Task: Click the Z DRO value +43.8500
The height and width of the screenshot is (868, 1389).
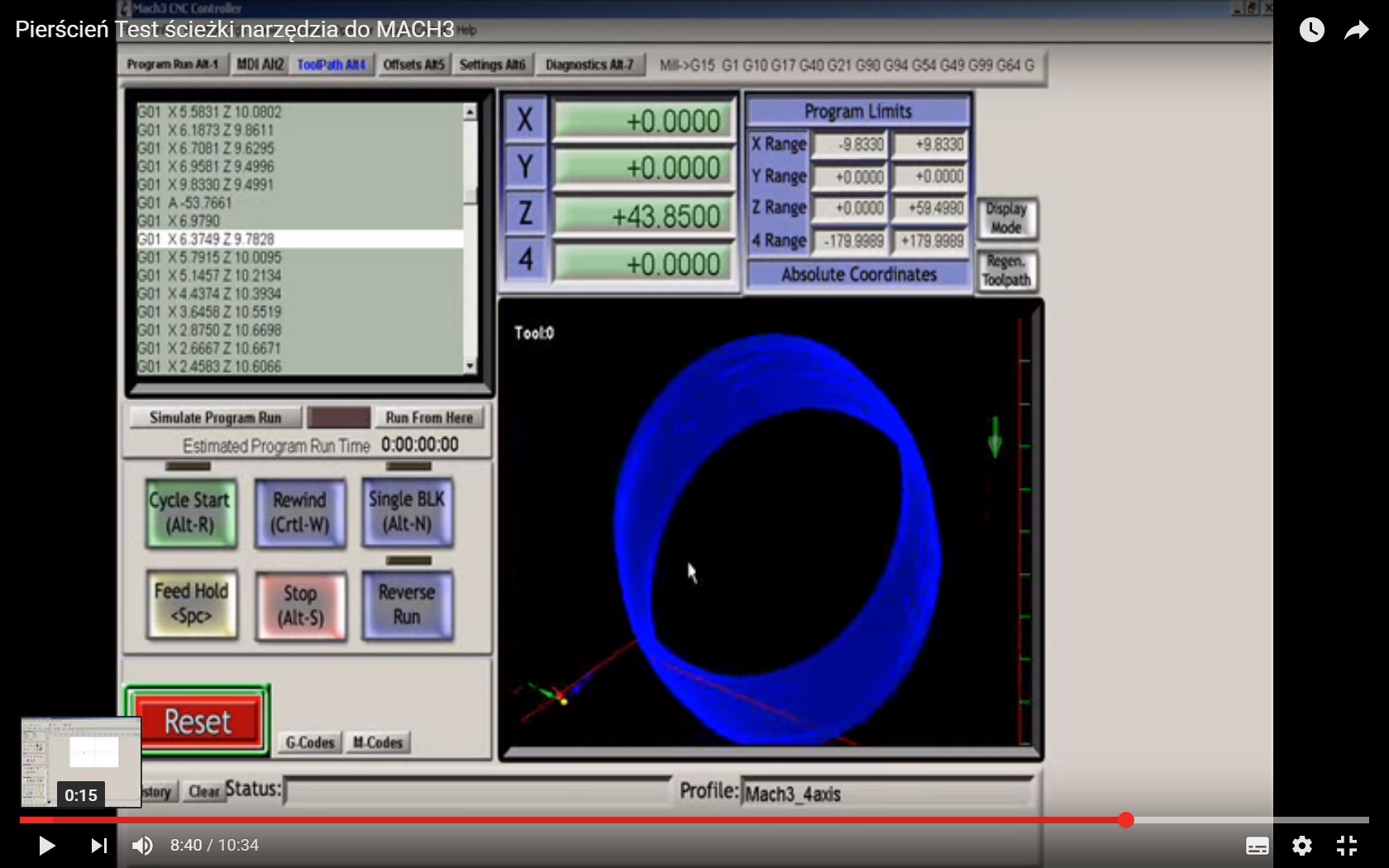Action: pos(643,216)
